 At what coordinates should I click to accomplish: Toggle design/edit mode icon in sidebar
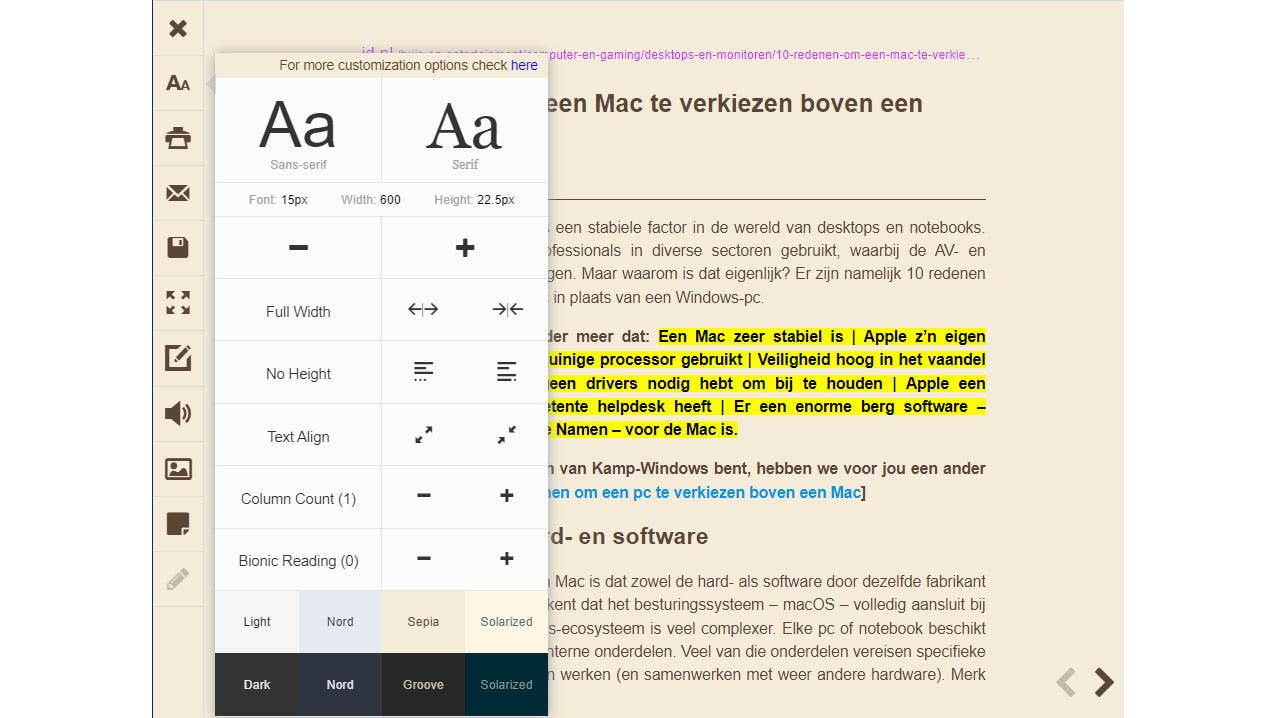(x=178, y=358)
